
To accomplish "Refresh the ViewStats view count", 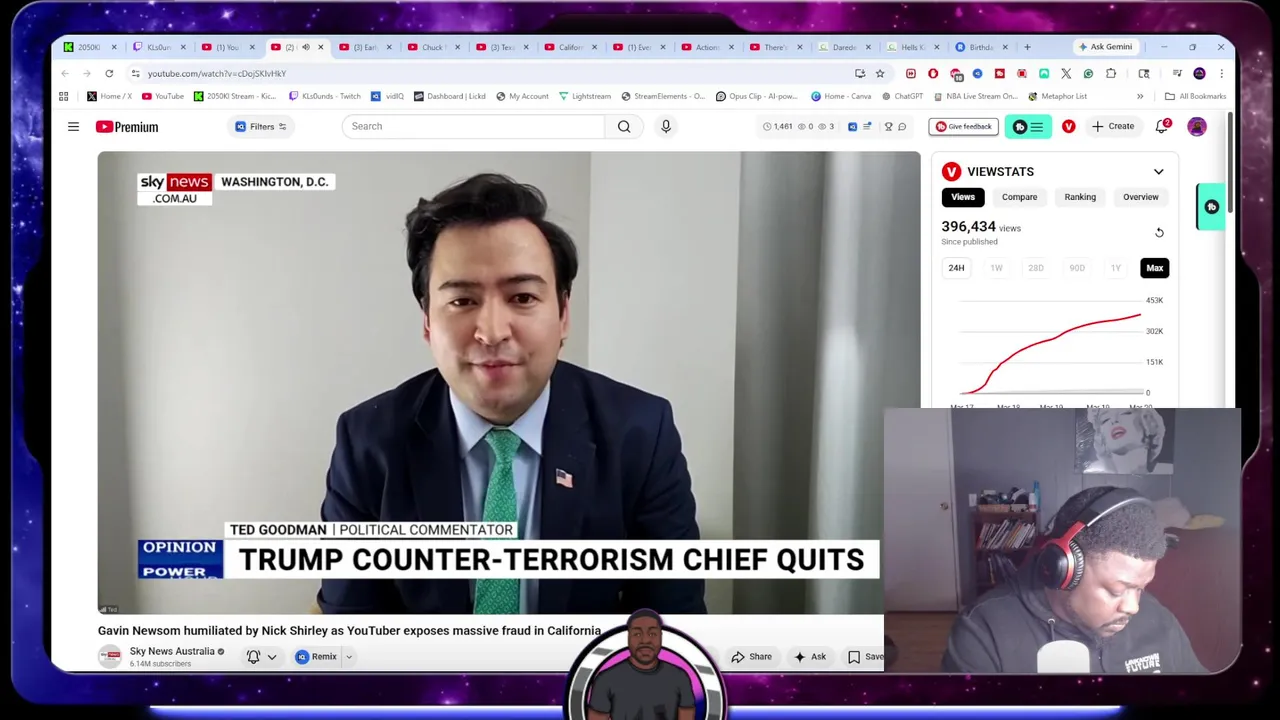I will pos(1159,232).
